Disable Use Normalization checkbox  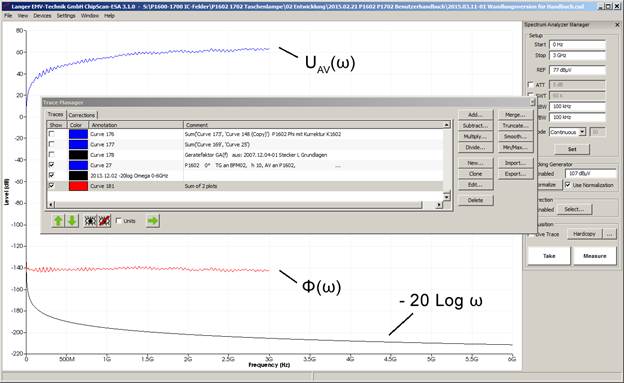(567, 185)
